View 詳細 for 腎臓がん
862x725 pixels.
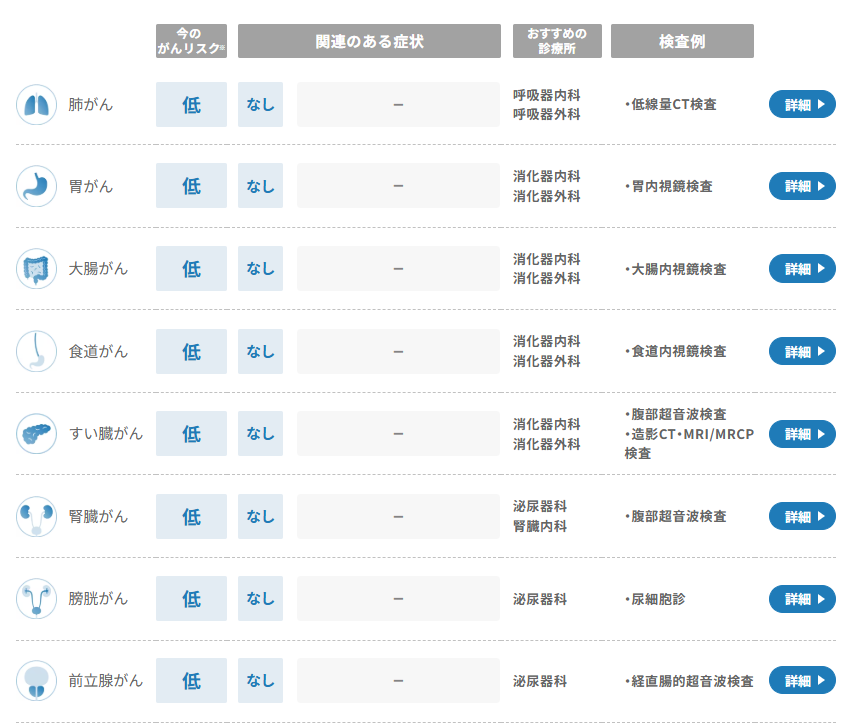pos(802,516)
